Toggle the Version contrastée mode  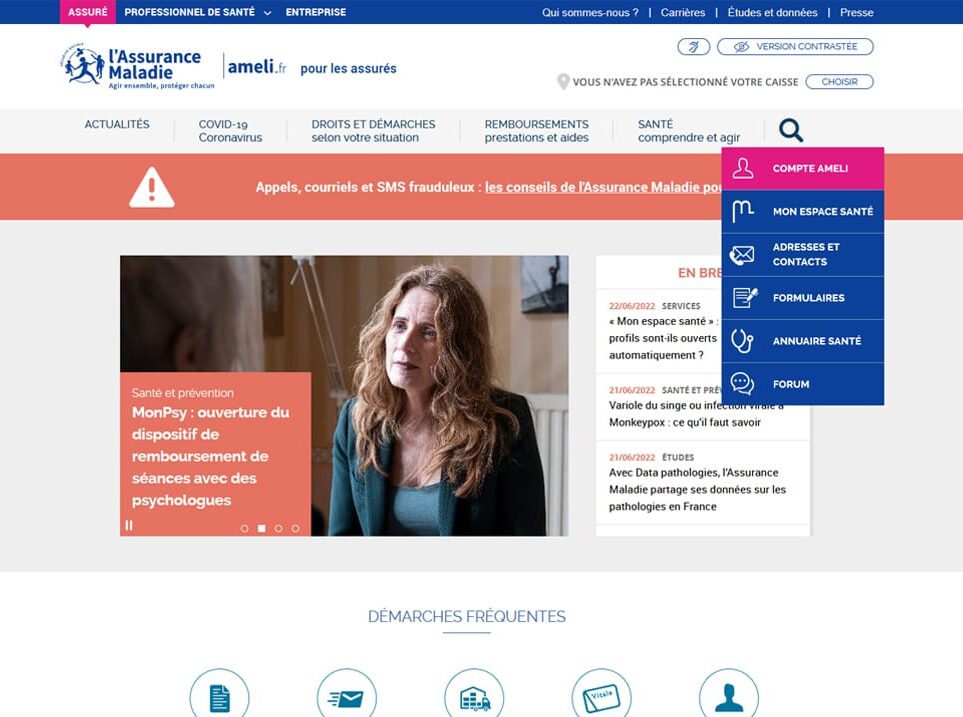click(x=795, y=47)
